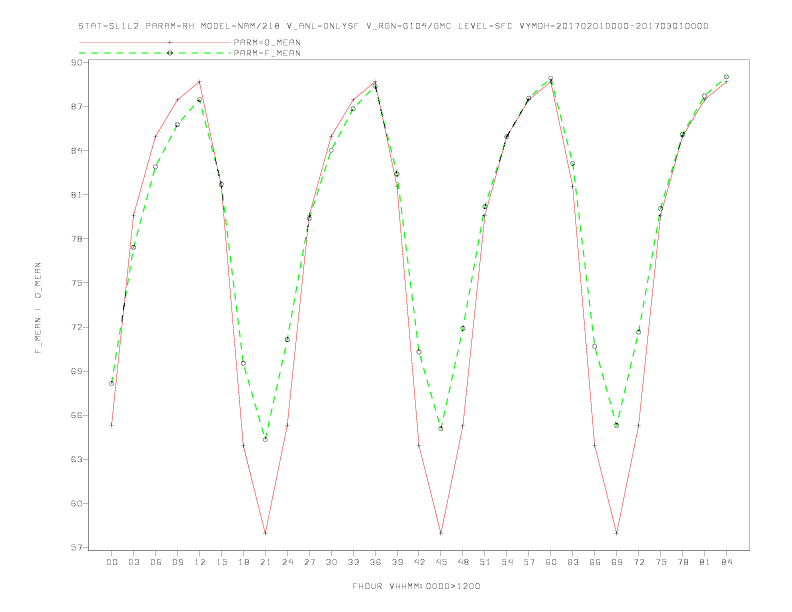Click y-axis tick label 78
Viewport: 792px width, 612px height.
pos(76,239)
